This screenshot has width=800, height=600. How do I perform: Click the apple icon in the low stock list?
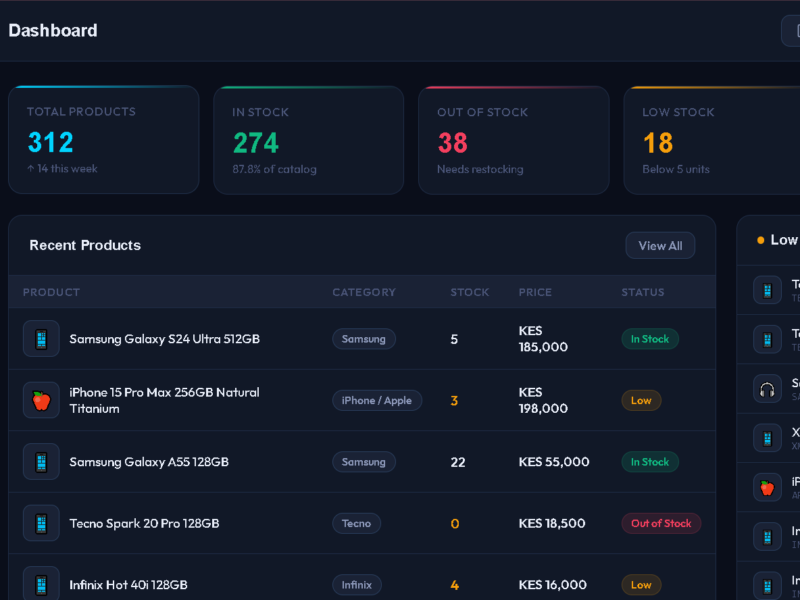[x=767, y=487]
